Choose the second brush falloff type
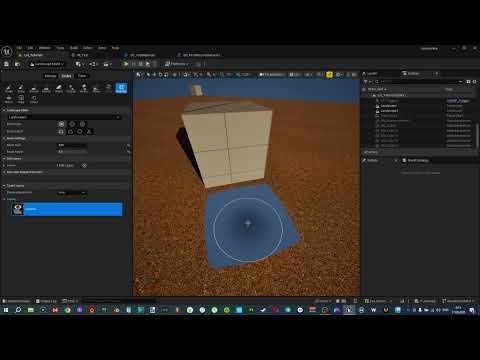The width and height of the screenshot is (480, 360). pyautogui.click(x=70, y=131)
